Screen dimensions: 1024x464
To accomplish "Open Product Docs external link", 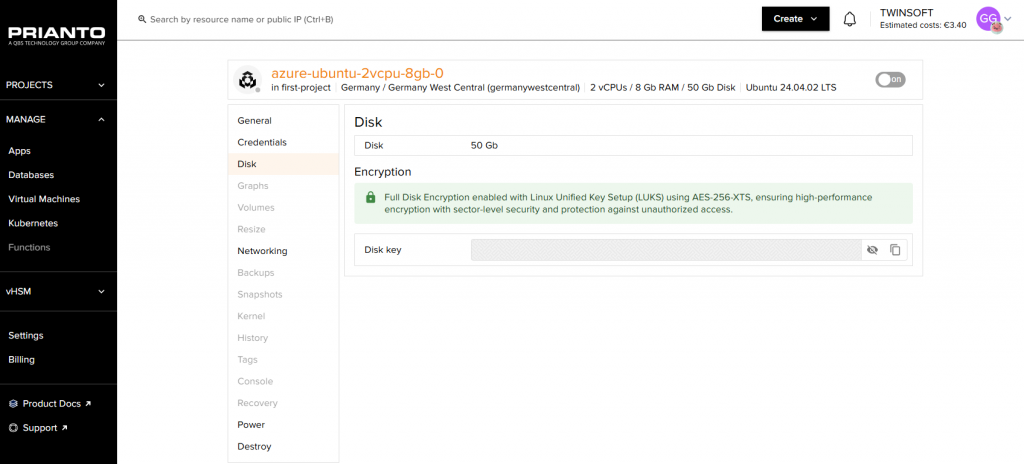I will 50,404.
